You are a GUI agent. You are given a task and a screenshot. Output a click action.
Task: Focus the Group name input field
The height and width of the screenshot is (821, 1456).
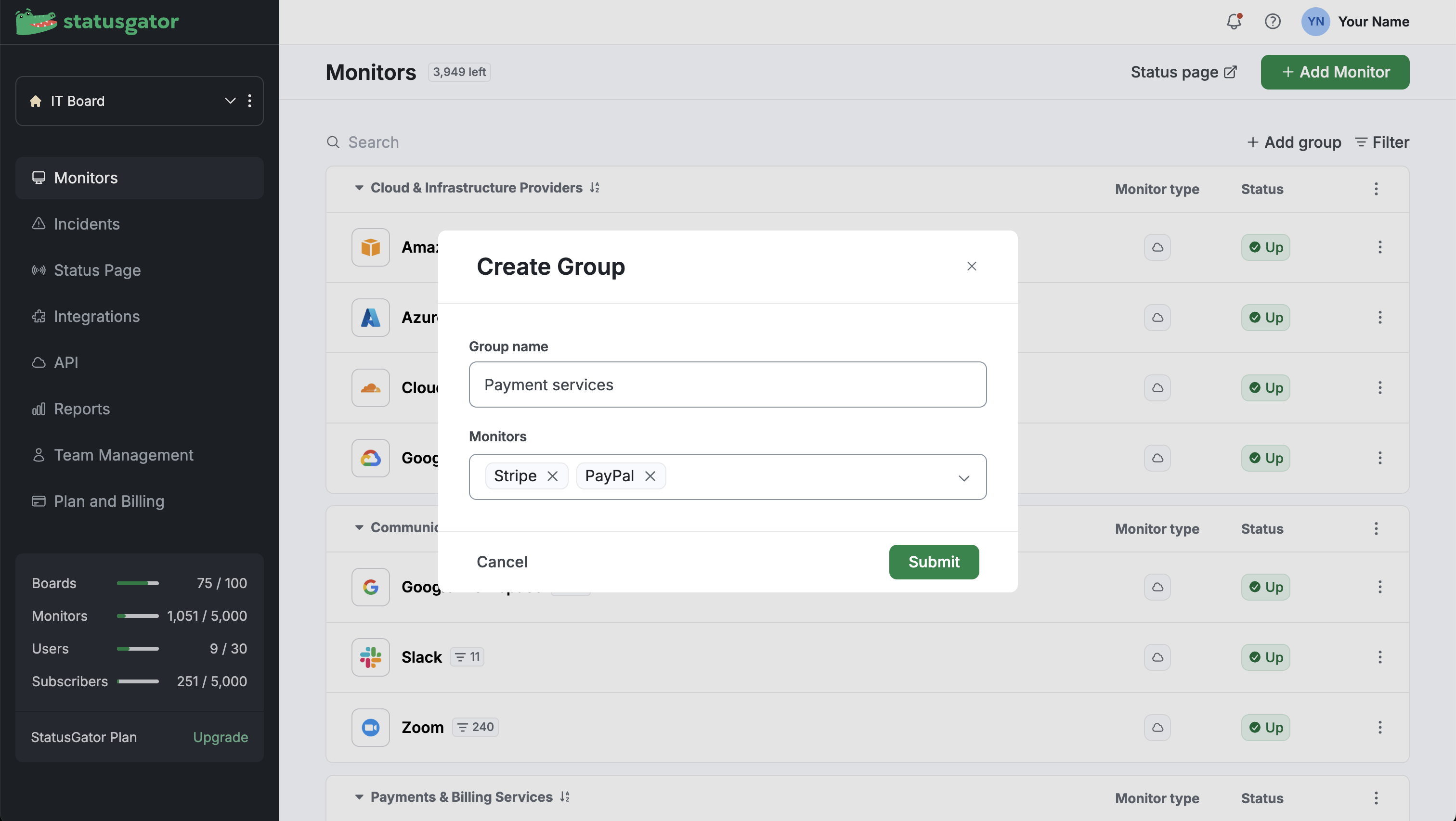(x=727, y=385)
